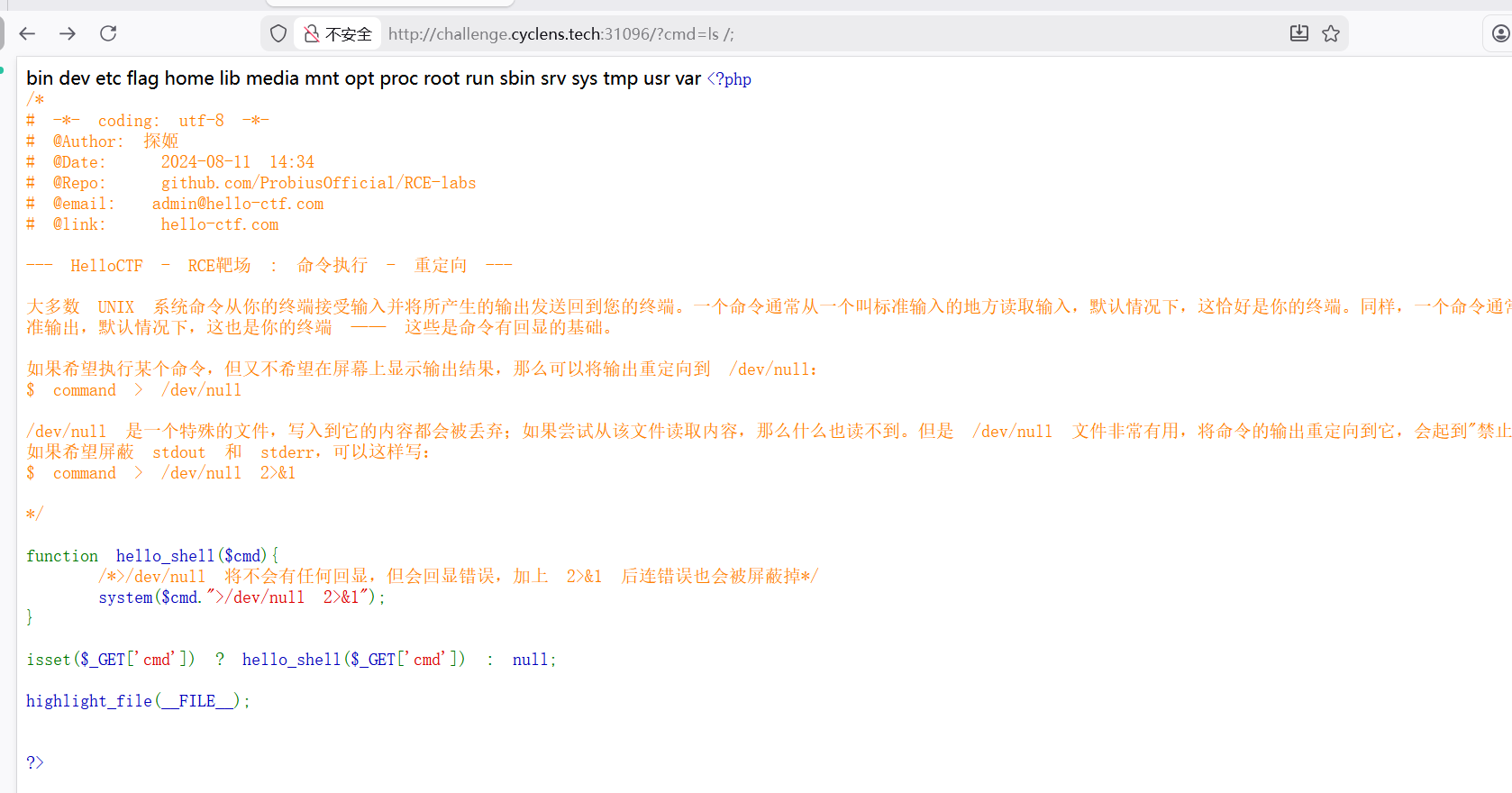Click '$ command > /dev/null 2>&1' line
Screen dimensions: 1512x793
pyautogui.click(x=161, y=473)
